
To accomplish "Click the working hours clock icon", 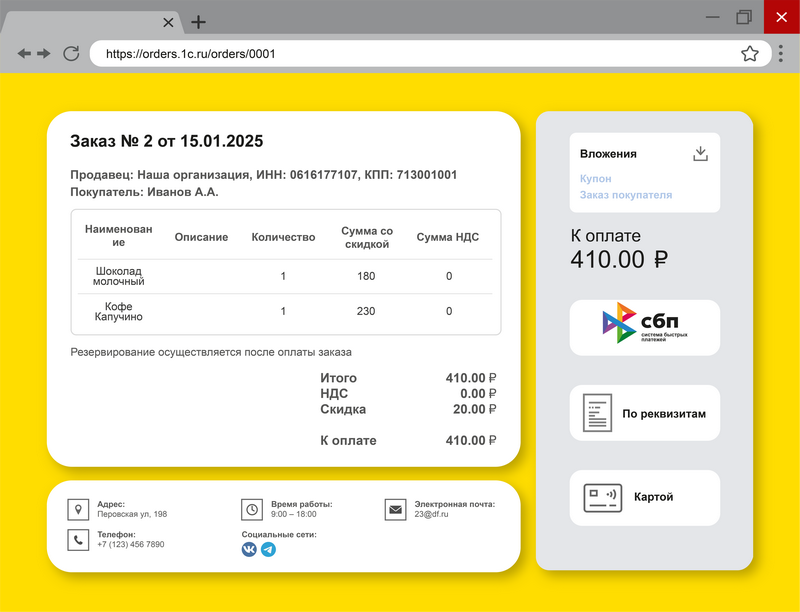I will click(x=252, y=510).
